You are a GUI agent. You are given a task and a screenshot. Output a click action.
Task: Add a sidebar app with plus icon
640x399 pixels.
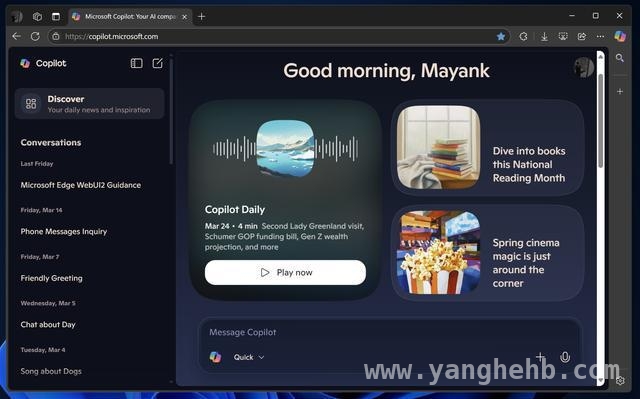(x=620, y=91)
